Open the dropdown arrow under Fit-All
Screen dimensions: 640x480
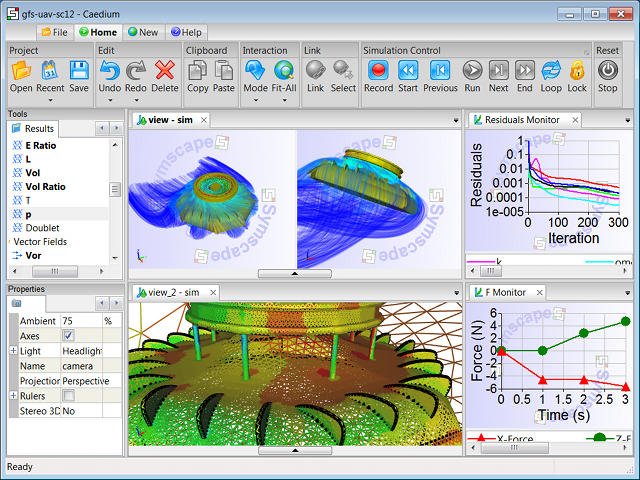pyautogui.click(x=284, y=100)
